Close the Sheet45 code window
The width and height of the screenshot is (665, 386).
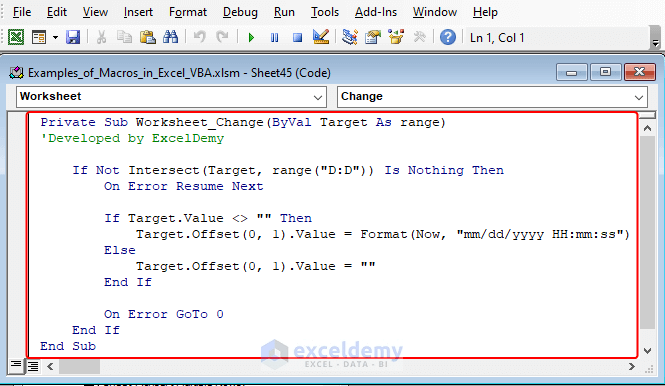coord(640,73)
